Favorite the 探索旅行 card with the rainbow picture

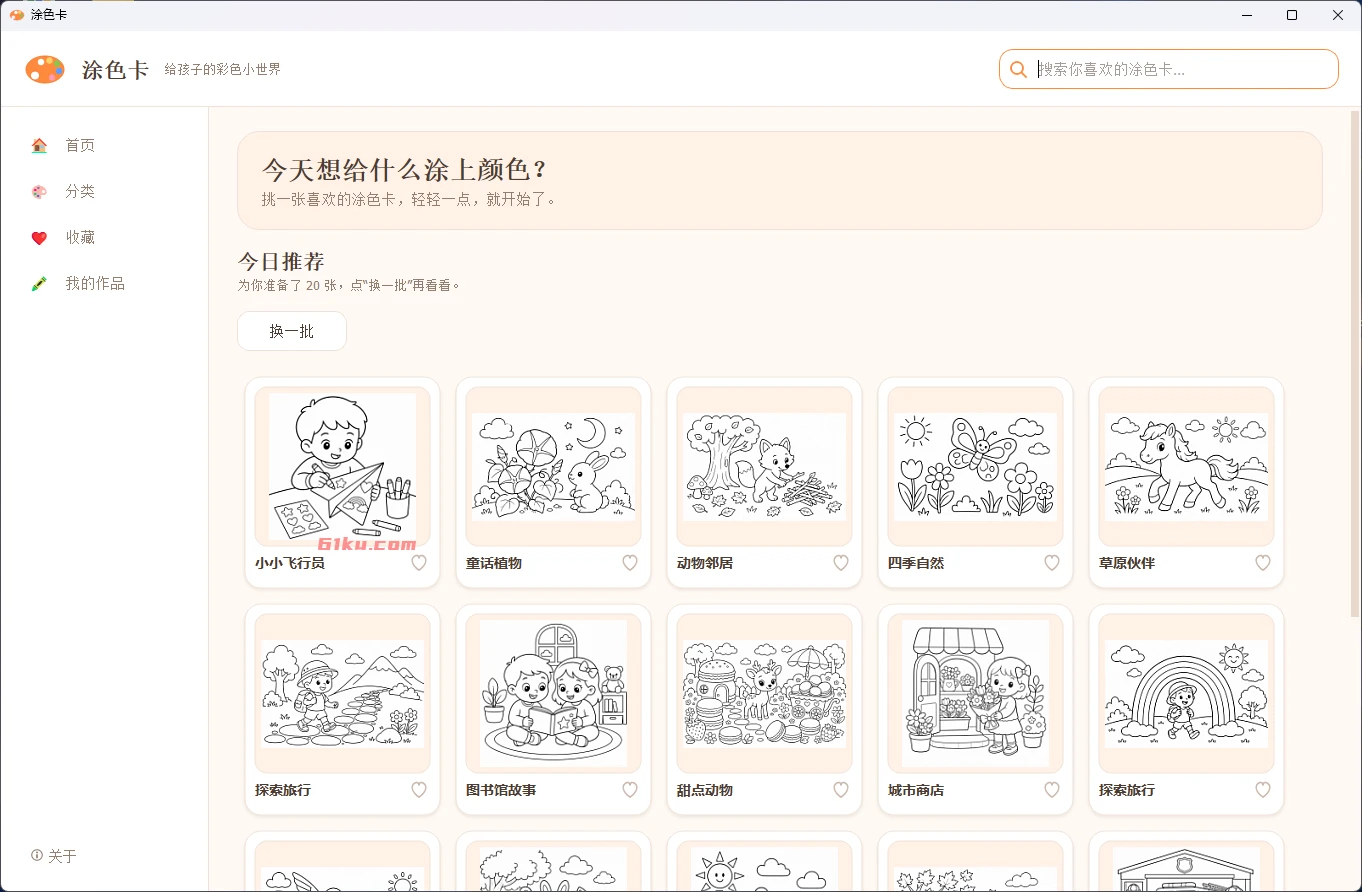pyautogui.click(x=1263, y=790)
